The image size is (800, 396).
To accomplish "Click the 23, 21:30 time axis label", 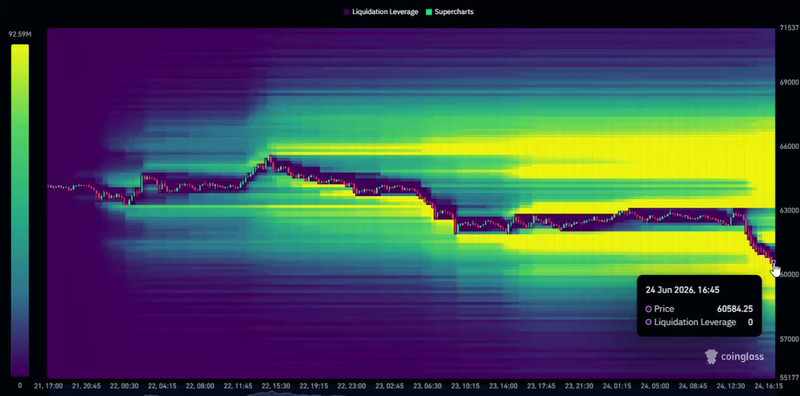I will tap(579, 386).
